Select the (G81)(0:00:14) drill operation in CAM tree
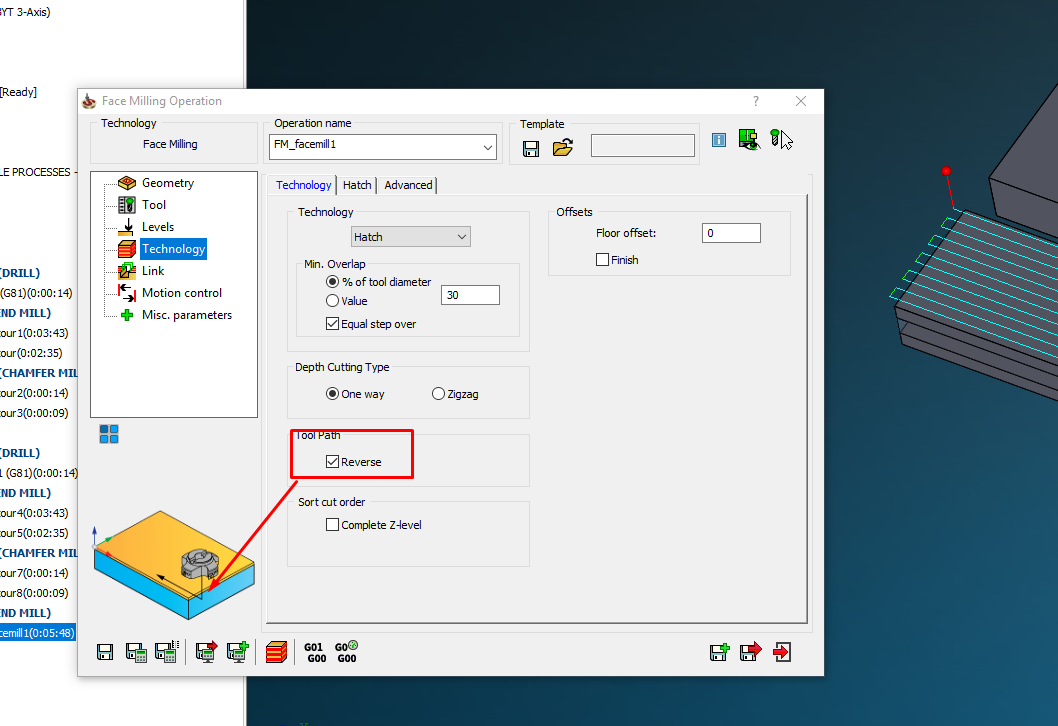The width and height of the screenshot is (1058, 726). coord(36,293)
